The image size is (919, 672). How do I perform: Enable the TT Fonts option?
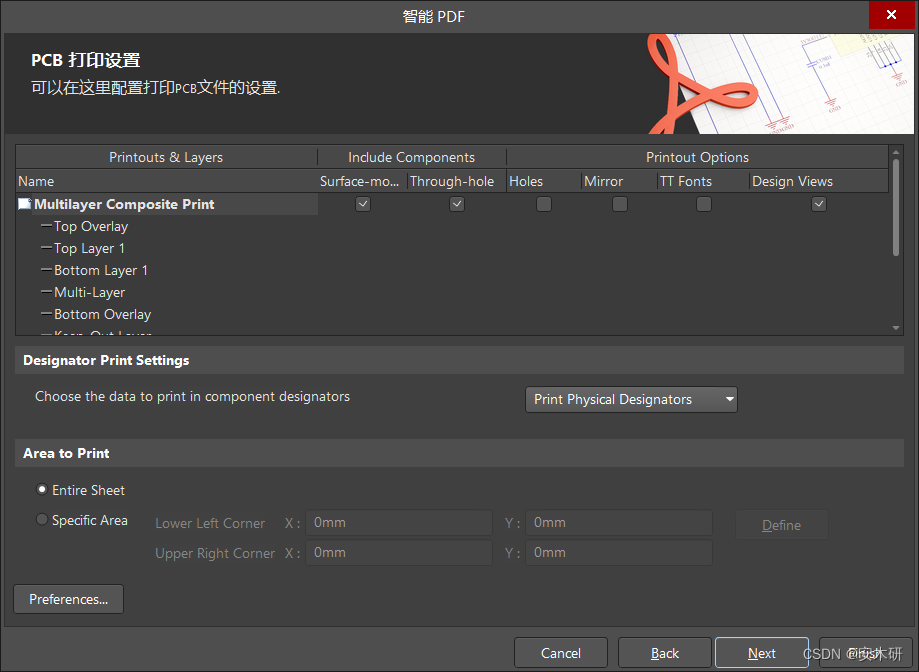tap(703, 204)
